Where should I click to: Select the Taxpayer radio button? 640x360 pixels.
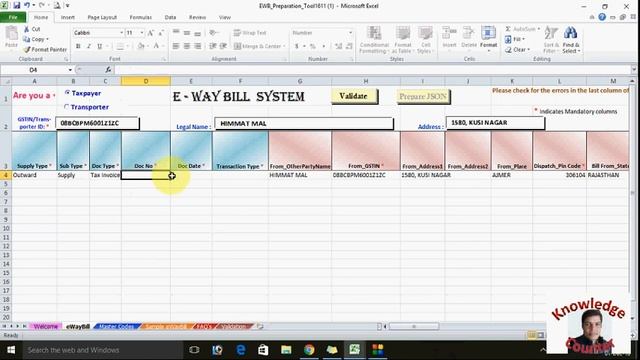coord(67,93)
